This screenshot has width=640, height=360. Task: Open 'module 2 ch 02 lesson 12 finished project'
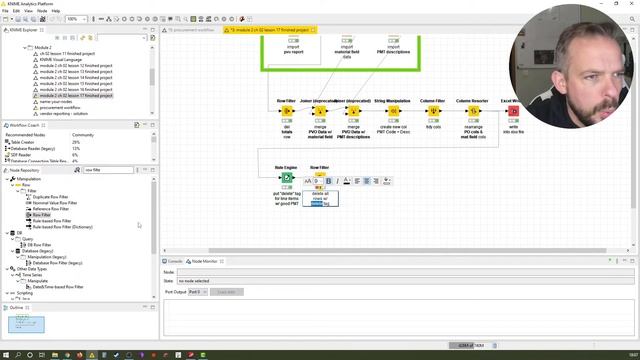tap(76, 66)
